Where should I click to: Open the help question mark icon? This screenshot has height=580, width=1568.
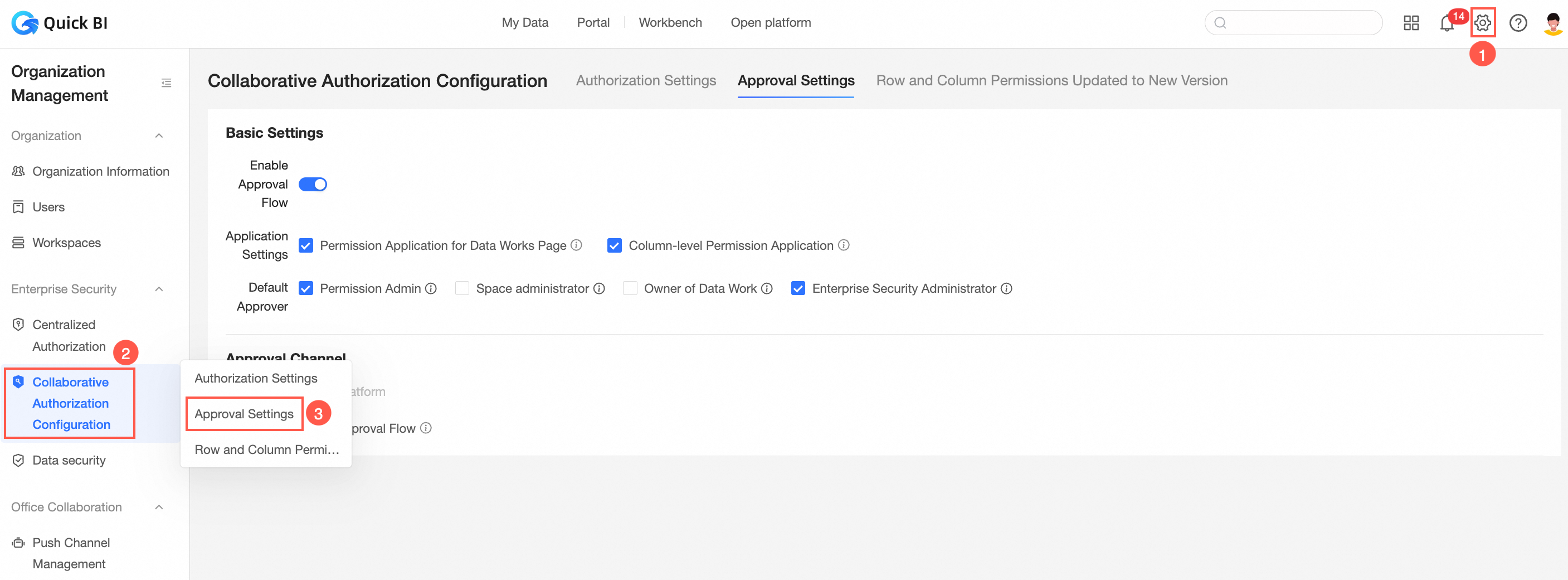1517,23
